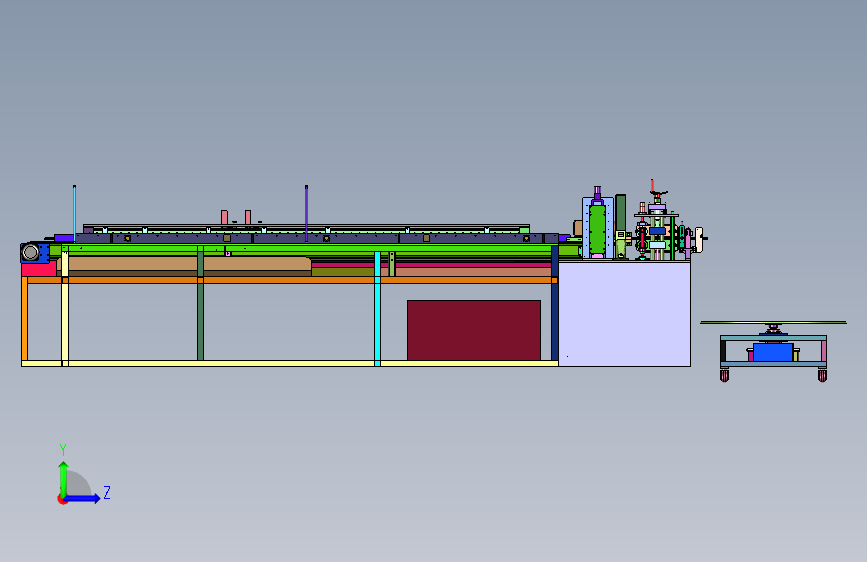The image size is (867, 562).
Task: Select the red block beneath the motor
Action: coord(39,269)
